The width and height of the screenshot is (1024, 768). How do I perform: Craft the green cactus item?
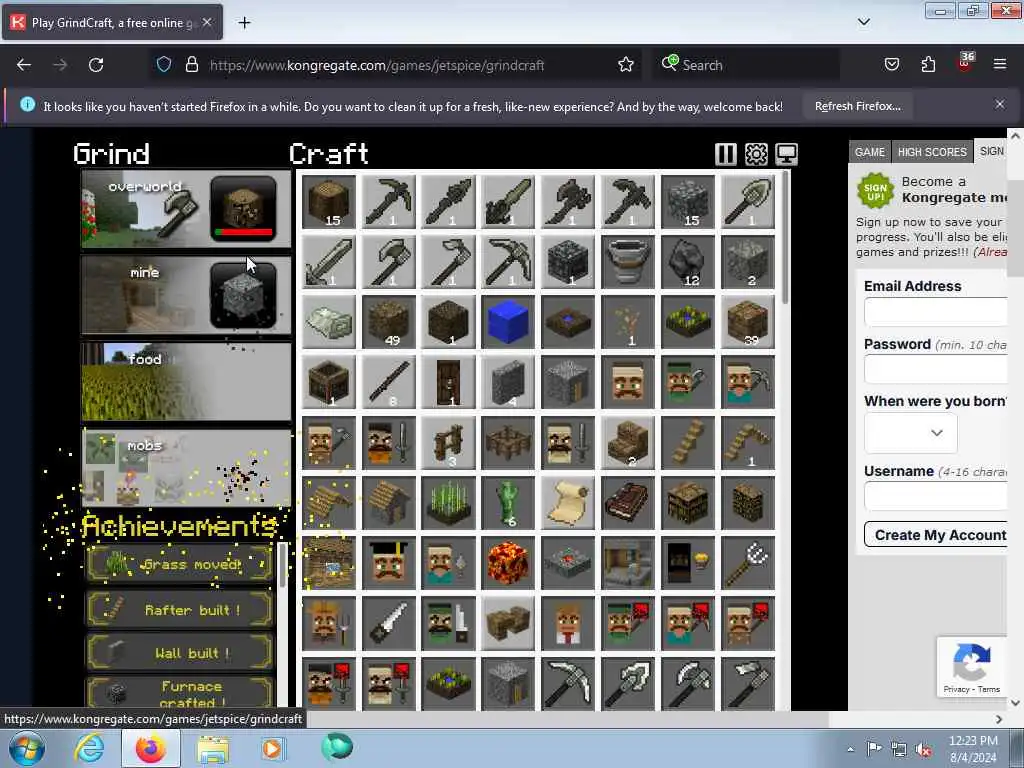(x=508, y=503)
